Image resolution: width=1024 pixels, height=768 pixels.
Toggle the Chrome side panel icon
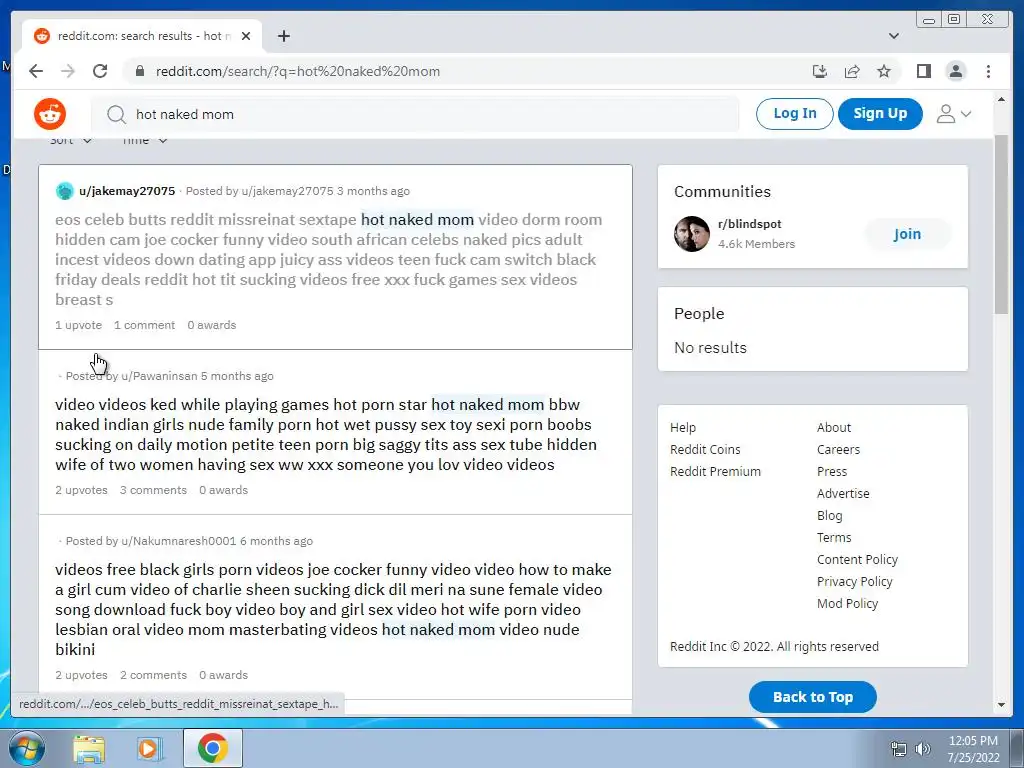click(923, 71)
